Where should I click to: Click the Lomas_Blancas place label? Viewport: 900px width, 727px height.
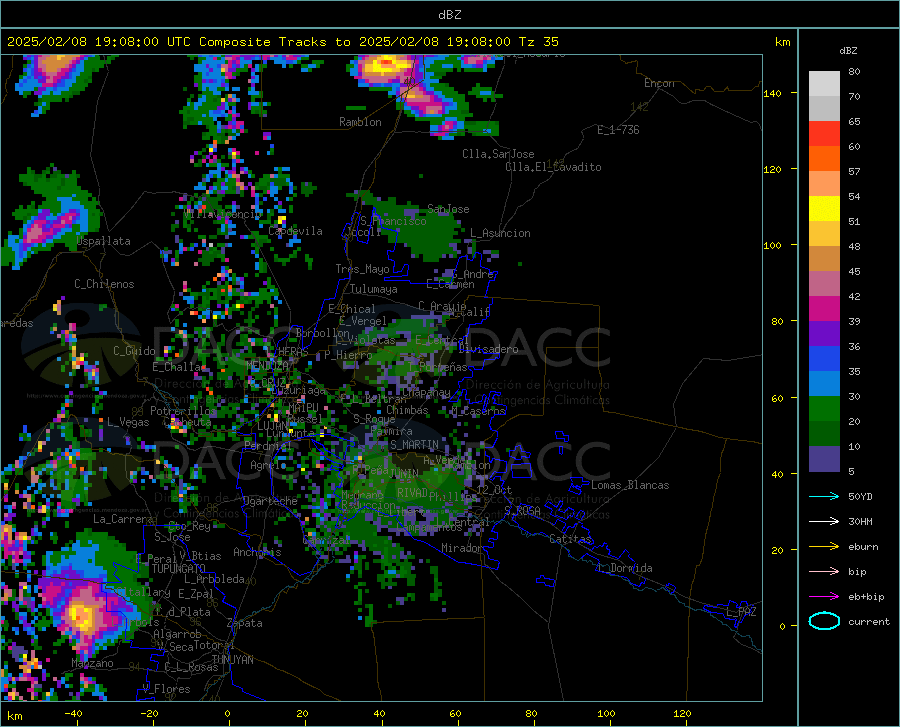pyautogui.click(x=630, y=485)
